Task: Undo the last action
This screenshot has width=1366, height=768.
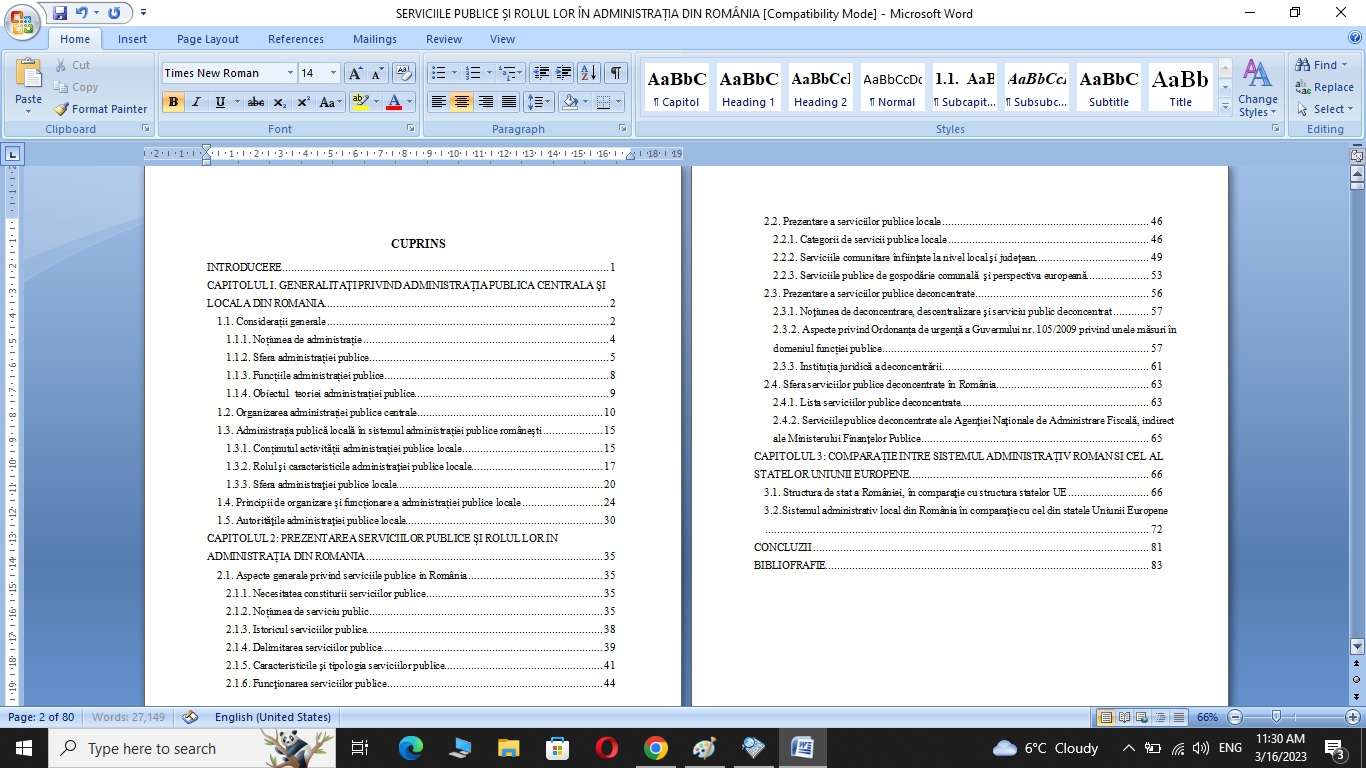Action: (82, 13)
